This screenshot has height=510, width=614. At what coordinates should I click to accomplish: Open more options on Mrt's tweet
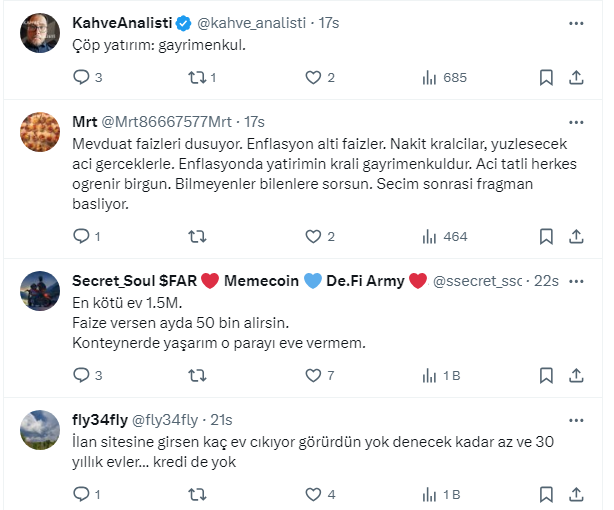coord(577,121)
